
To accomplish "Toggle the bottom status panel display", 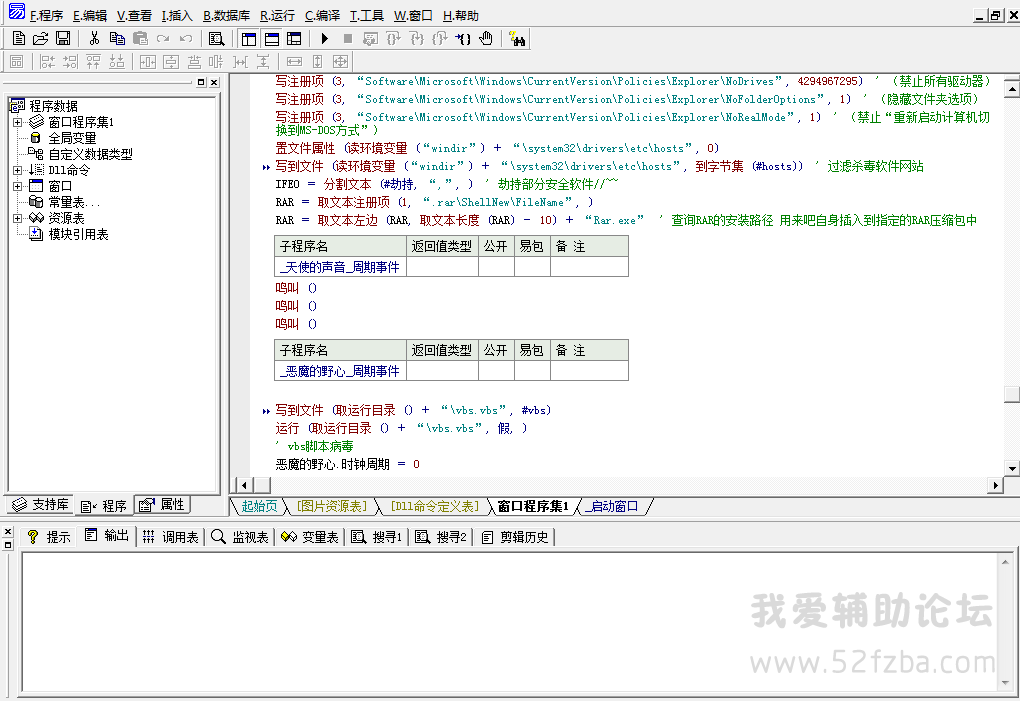I will coord(272,39).
